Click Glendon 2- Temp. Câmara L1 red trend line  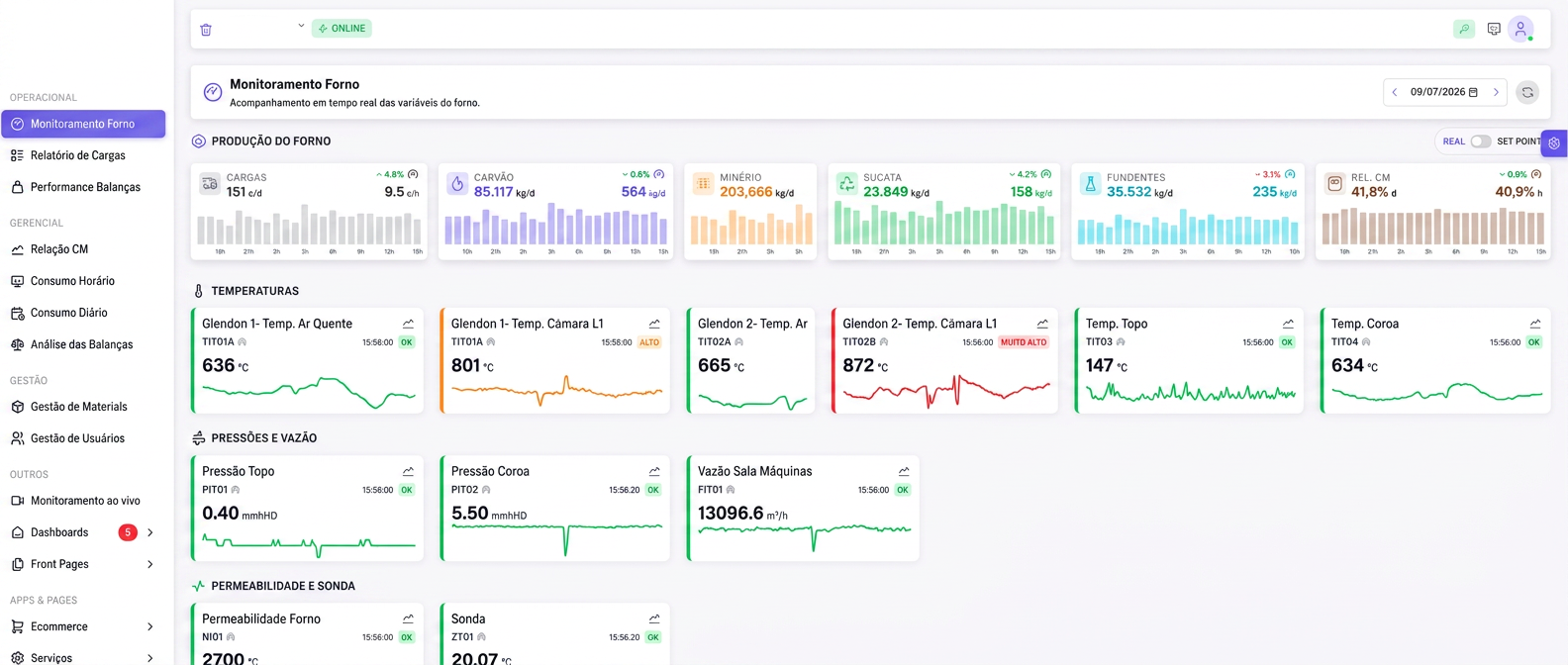tap(946, 391)
